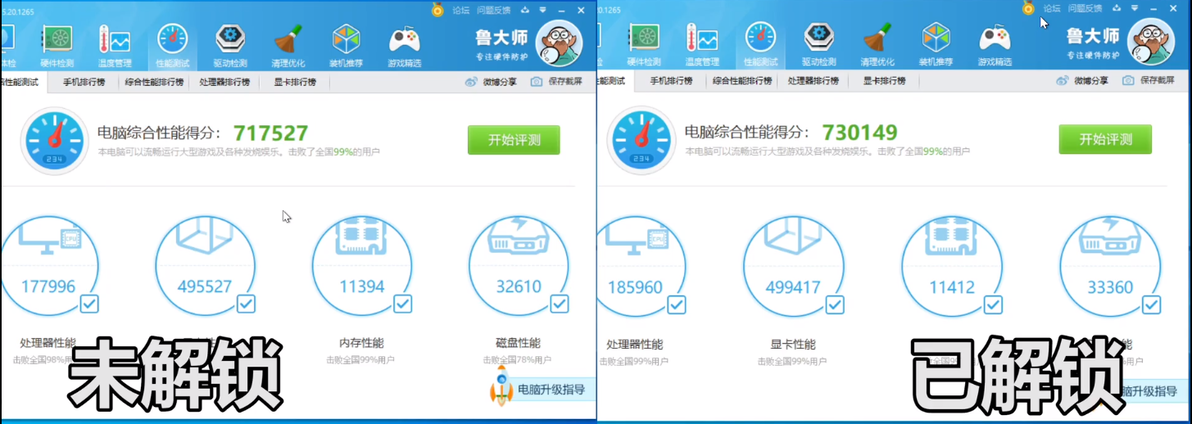
Task: Click 开始评测 button next to score 730149
Action: (x=1105, y=139)
